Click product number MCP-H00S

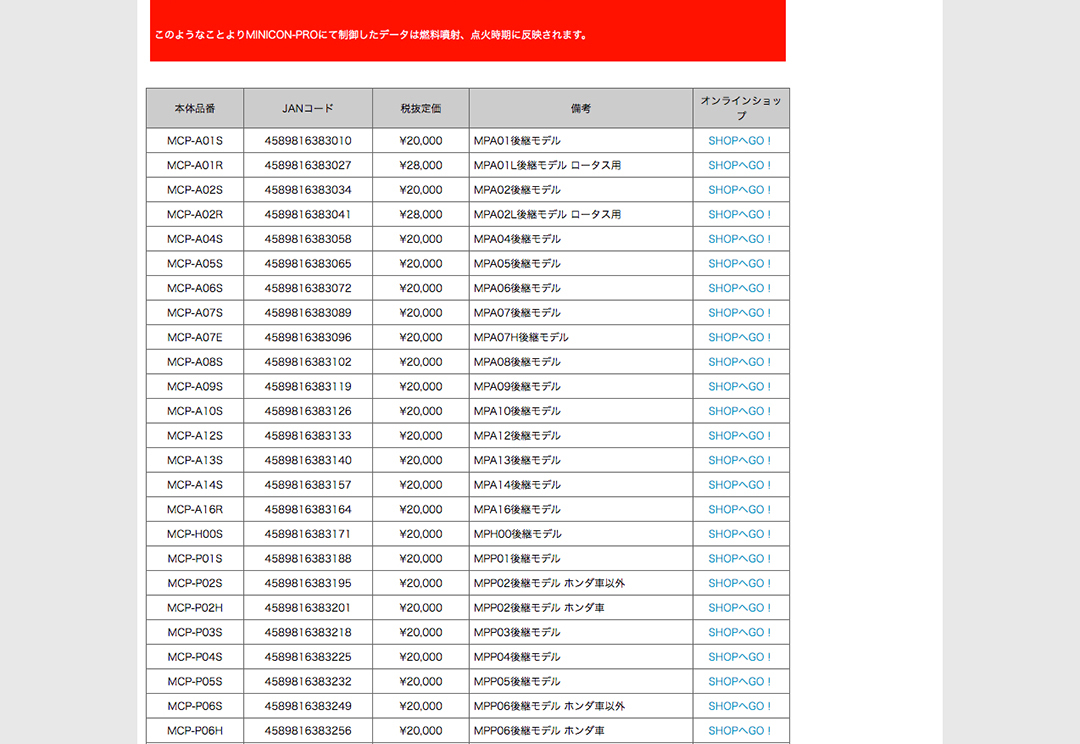click(x=195, y=534)
